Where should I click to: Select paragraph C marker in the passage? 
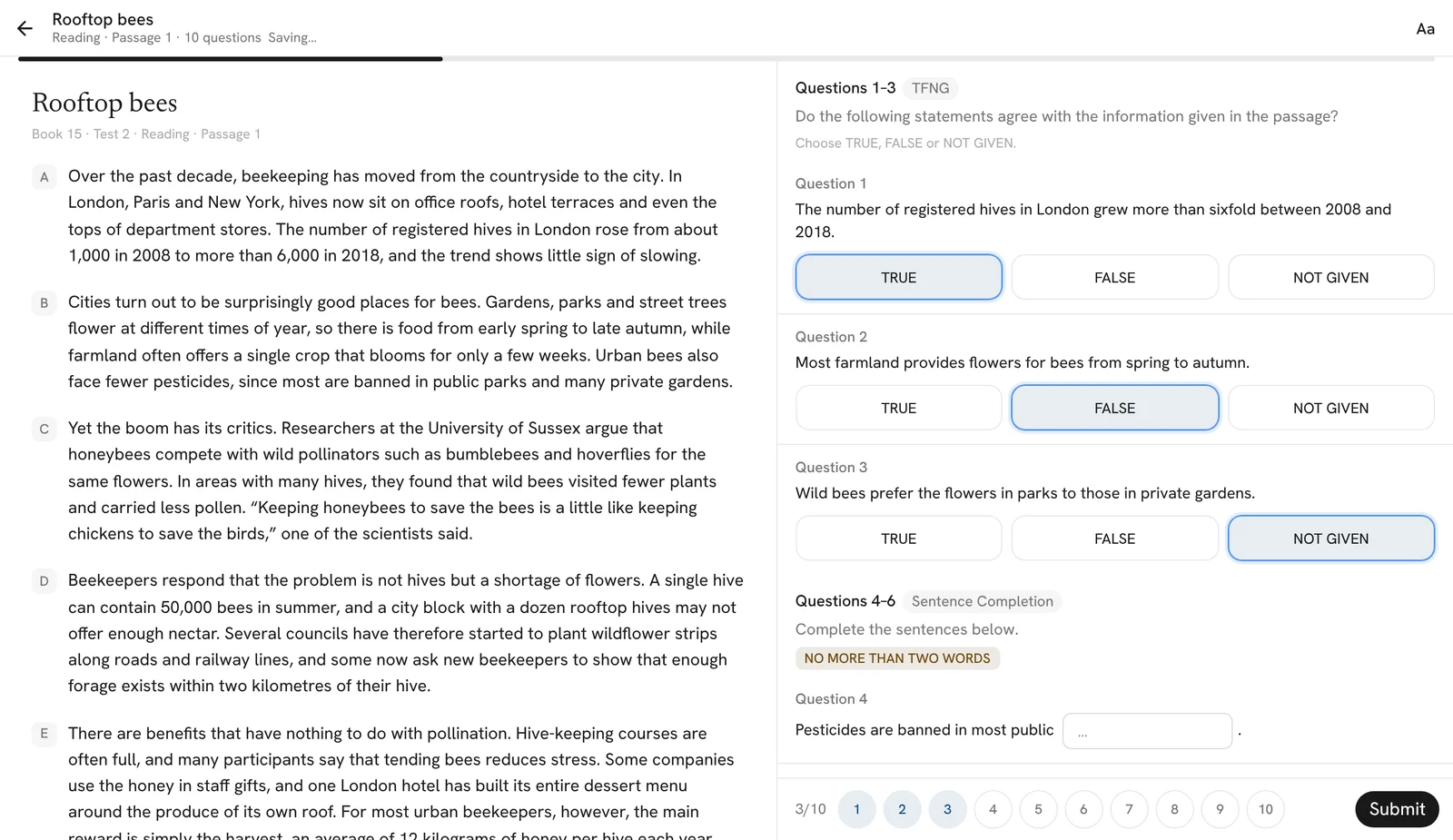coord(44,429)
